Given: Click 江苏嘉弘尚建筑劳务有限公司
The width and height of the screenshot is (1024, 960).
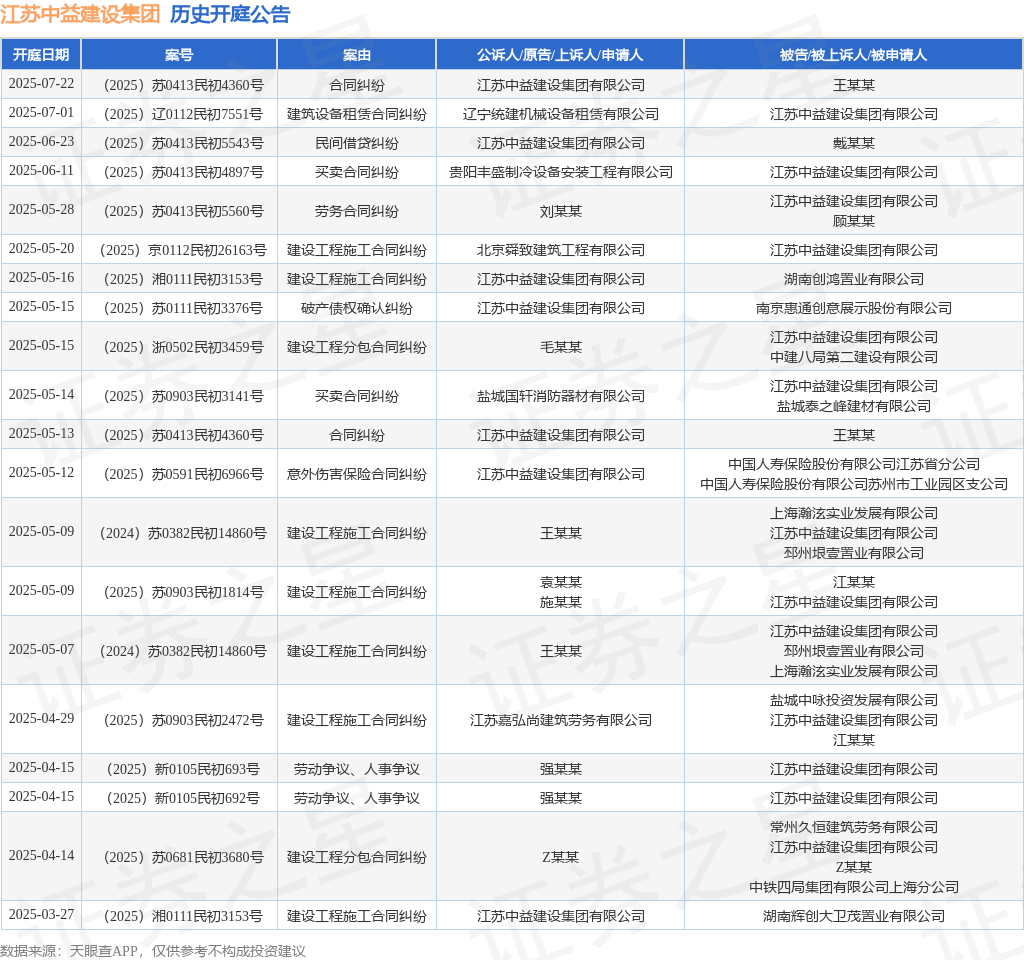Looking at the screenshot, I should (x=560, y=720).
